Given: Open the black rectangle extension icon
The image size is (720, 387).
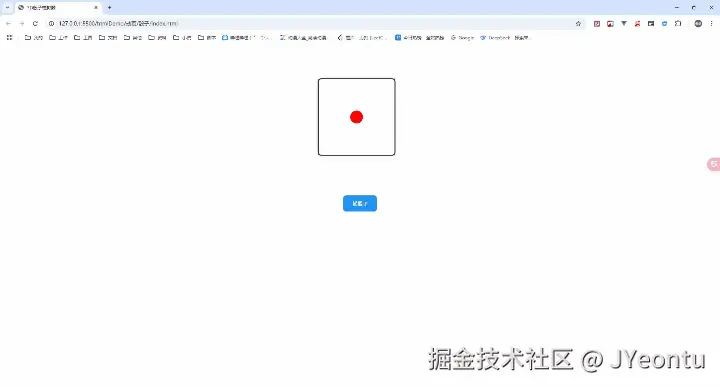Looking at the screenshot, I should (x=651, y=23).
